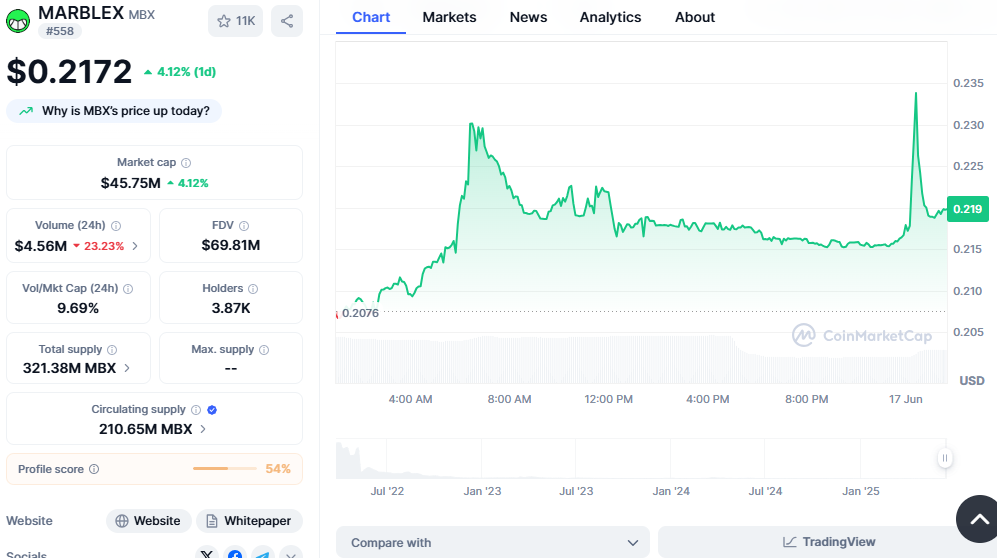Open FDV info icon
Viewport: 997px width, 558px height.
coord(244,226)
